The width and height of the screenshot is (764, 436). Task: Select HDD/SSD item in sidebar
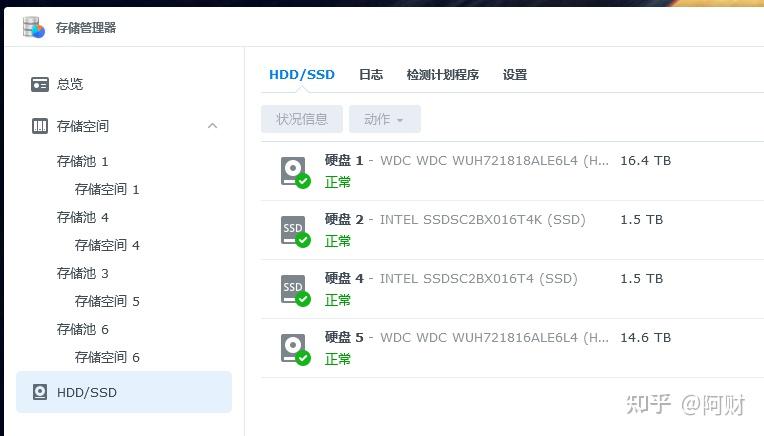tap(124, 392)
